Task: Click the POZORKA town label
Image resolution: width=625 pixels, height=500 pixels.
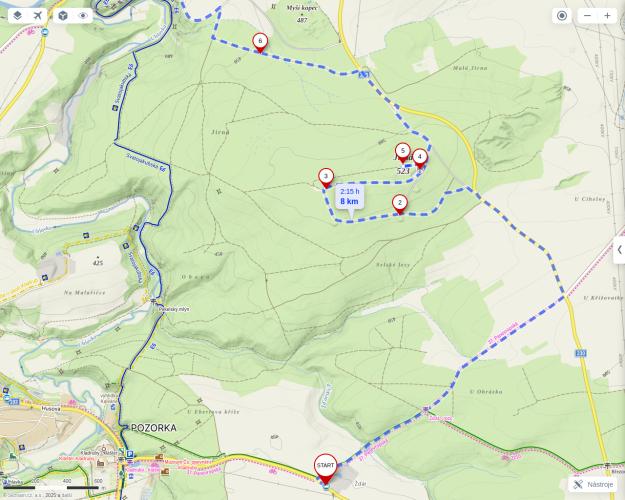Action: [153, 428]
